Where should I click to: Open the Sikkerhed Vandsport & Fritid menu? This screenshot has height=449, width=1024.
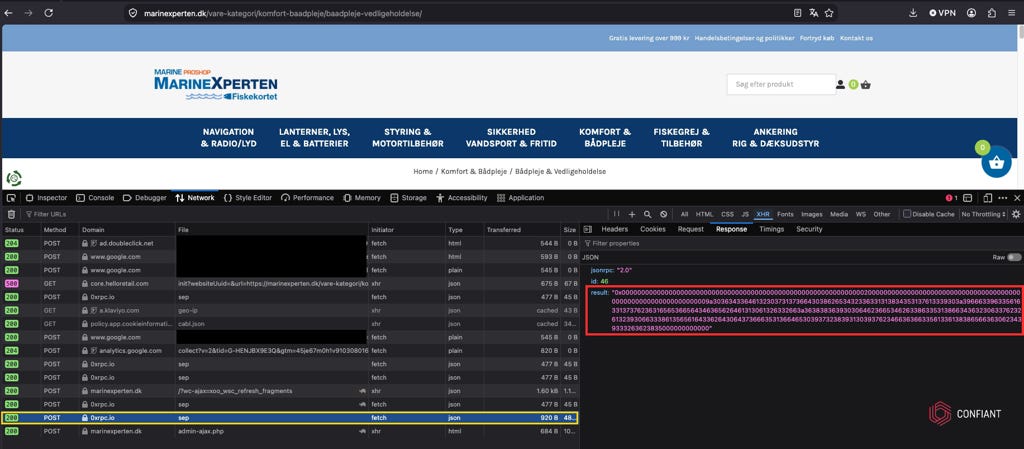click(x=511, y=138)
